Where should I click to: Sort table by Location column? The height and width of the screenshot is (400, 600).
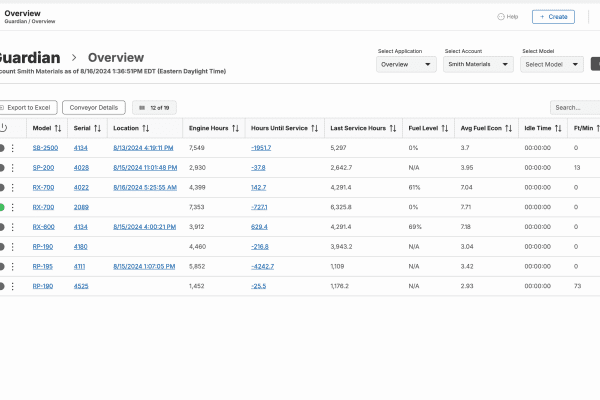(146, 128)
